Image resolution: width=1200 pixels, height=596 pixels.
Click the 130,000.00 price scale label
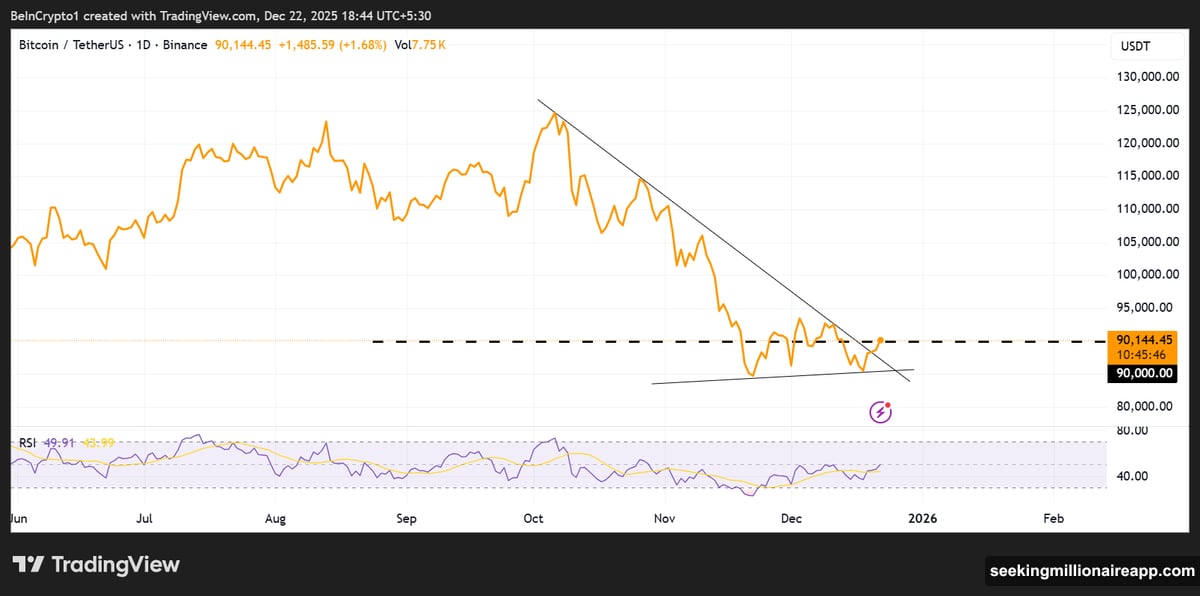(1146, 77)
